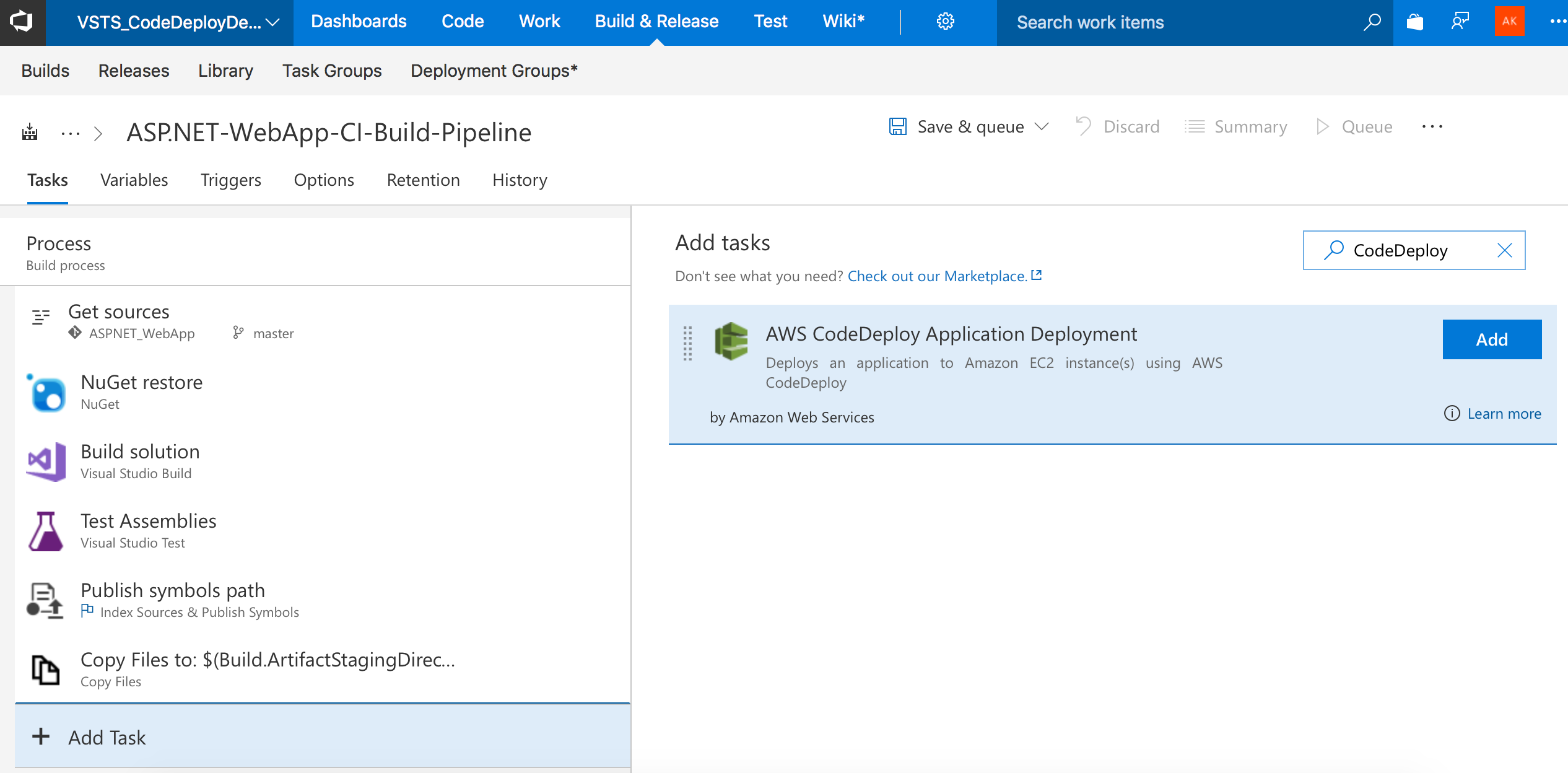Select the Test Assemblies flask icon
The image size is (1568, 773).
47,531
